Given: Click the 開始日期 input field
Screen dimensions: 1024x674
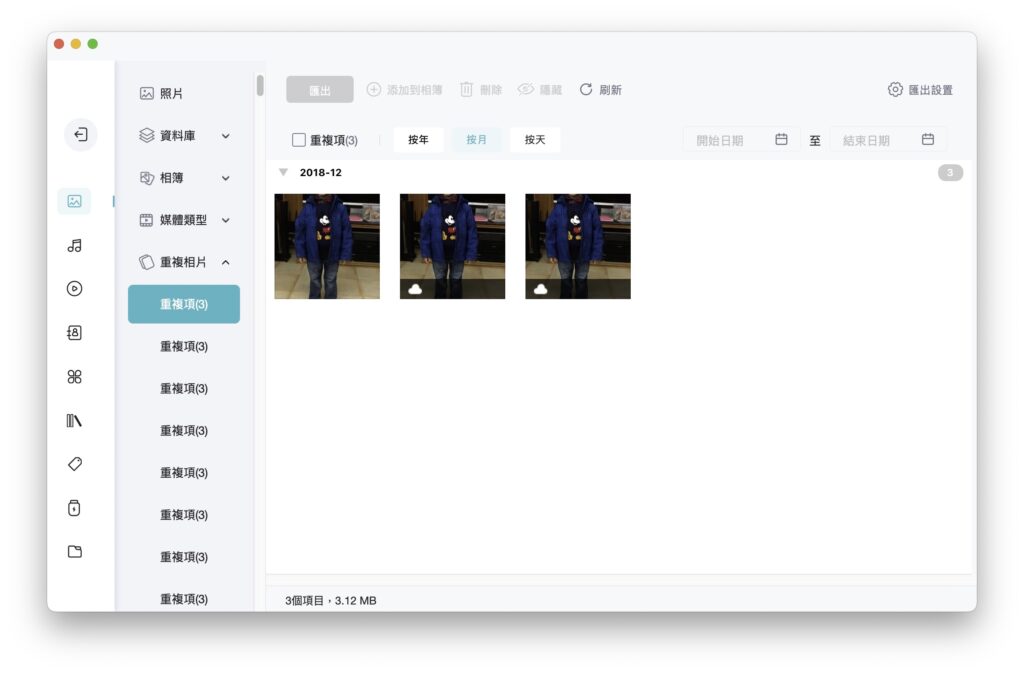Looking at the screenshot, I should (742, 140).
